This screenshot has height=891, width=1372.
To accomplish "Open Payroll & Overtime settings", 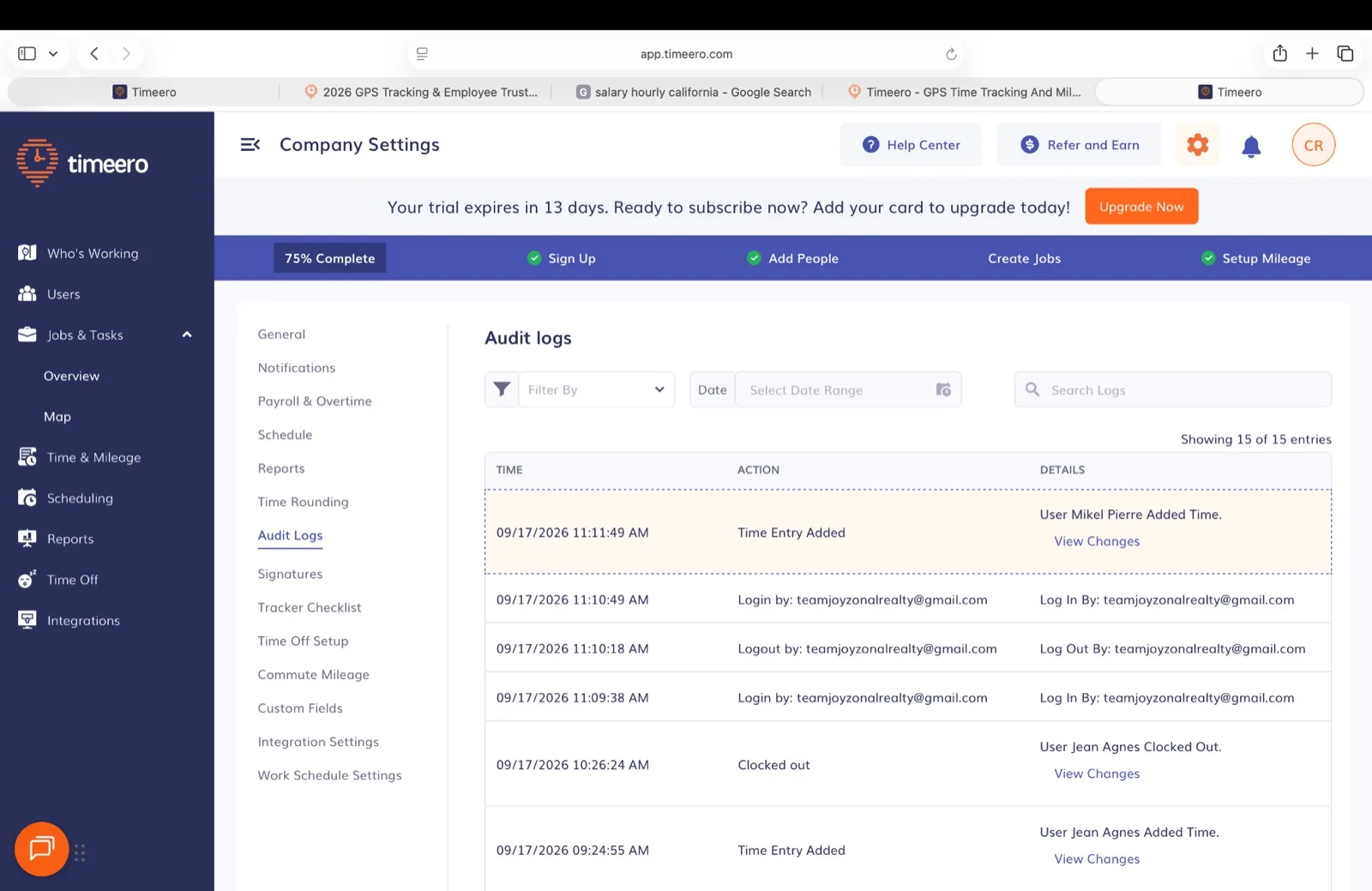I will [315, 401].
